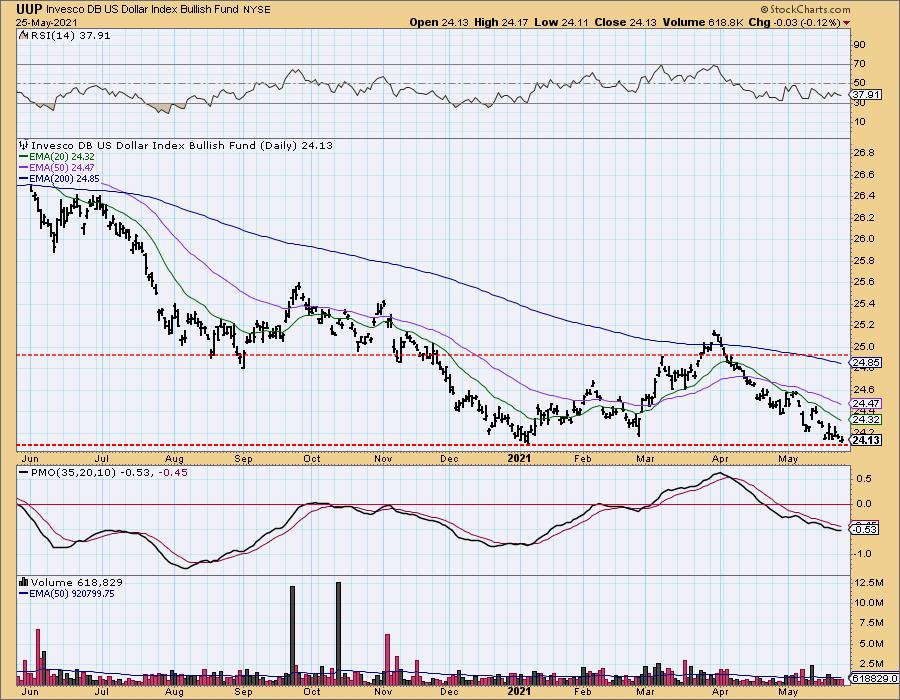
Task: Click the small icon before RSI(14) label
Action: pyautogui.click(x=22, y=35)
